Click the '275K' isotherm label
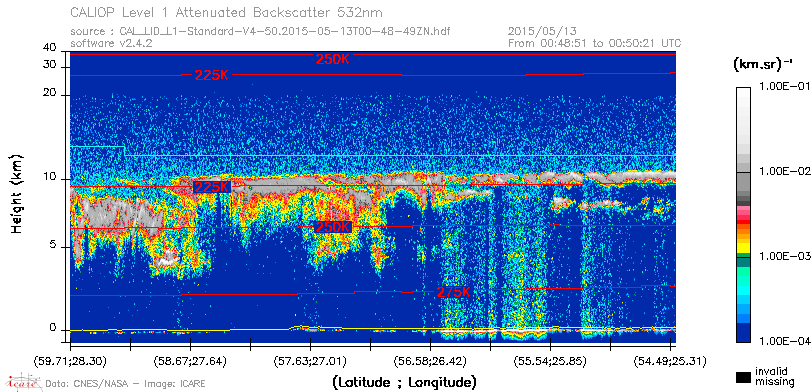The height and width of the screenshot is (392, 811). [x=454, y=292]
